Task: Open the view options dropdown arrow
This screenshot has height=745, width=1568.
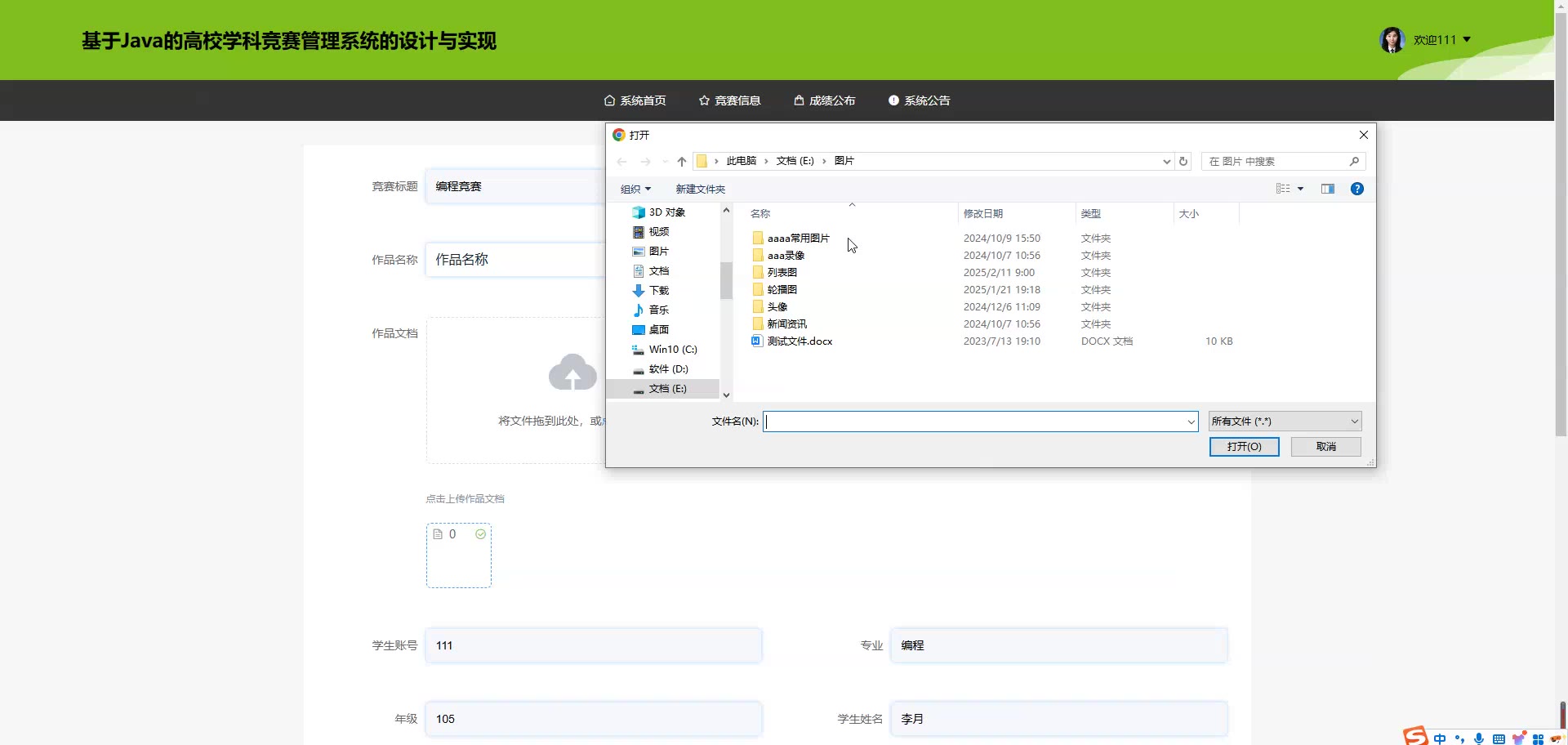Action: point(1300,189)
